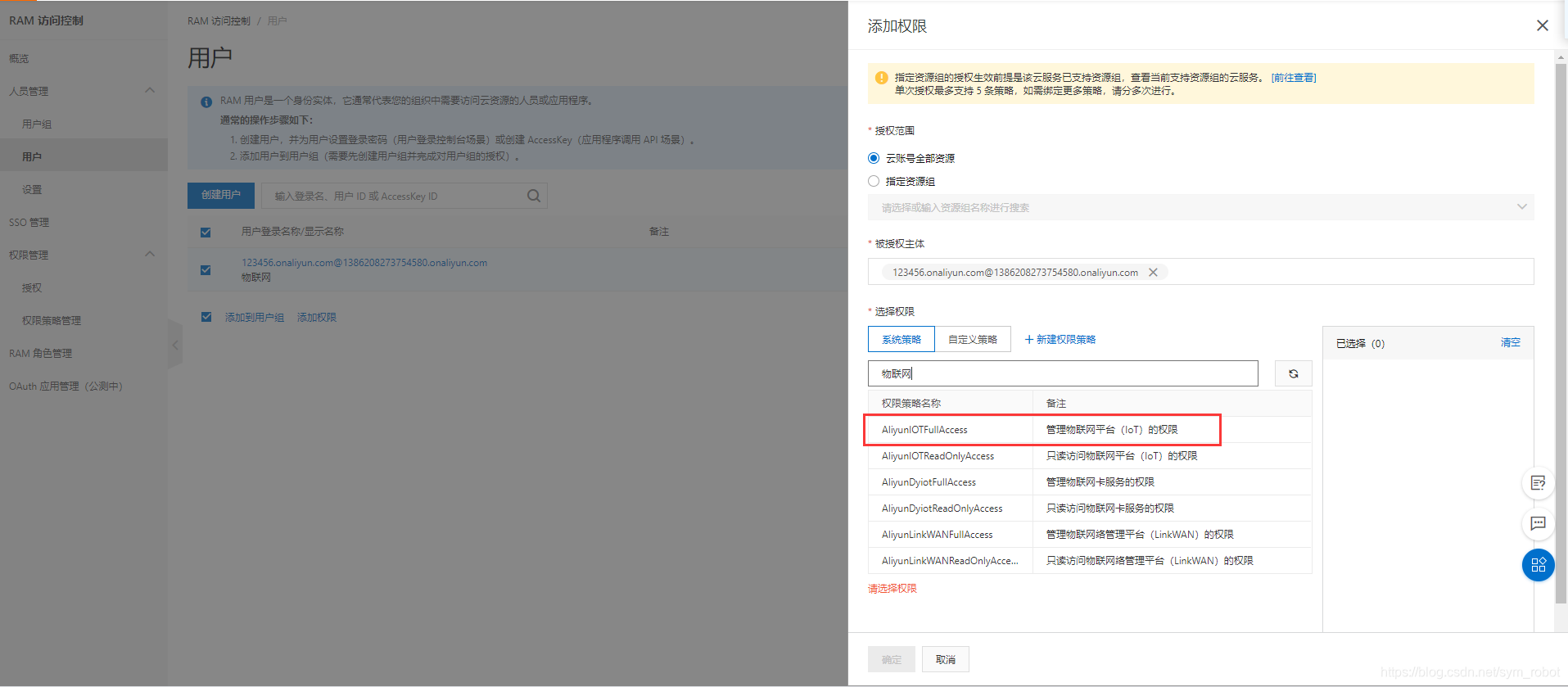Select AliyunIOTFullAccess policy row
Screen dimensions: 1568x687
(1090, 429)
